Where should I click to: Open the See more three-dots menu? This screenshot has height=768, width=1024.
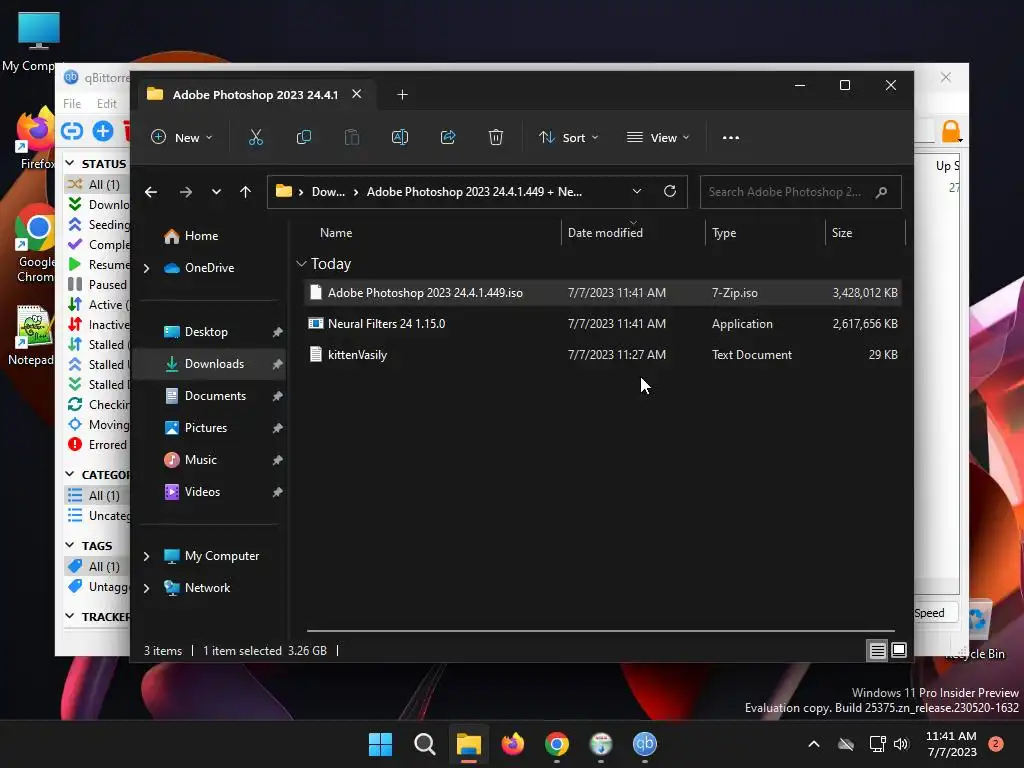731,138
